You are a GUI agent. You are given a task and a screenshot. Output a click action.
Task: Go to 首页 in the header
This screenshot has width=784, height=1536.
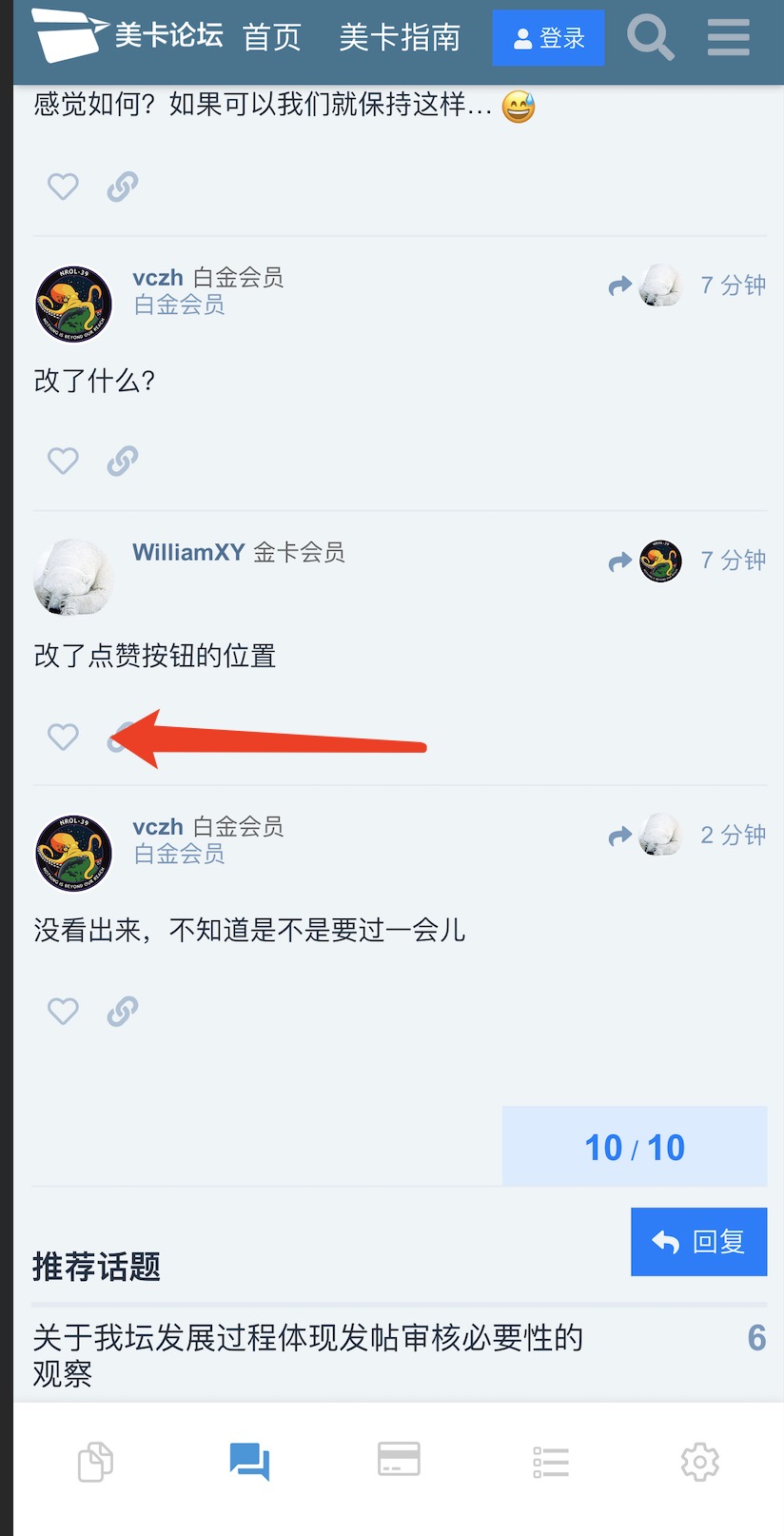coord(272,38)
